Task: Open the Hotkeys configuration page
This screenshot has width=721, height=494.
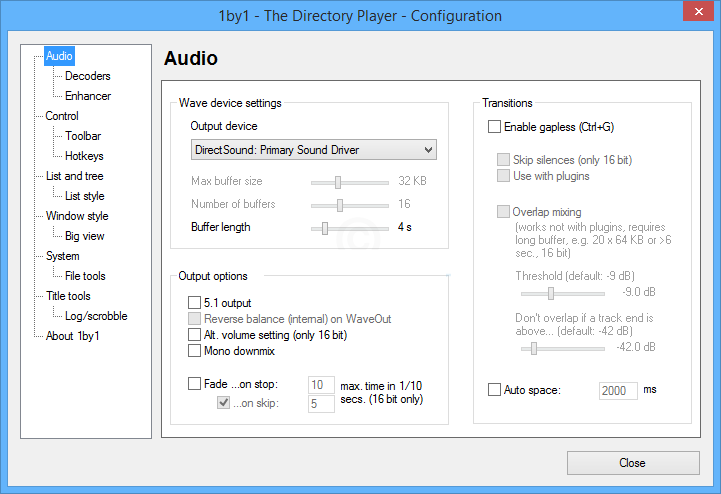Action: point(84,156)
